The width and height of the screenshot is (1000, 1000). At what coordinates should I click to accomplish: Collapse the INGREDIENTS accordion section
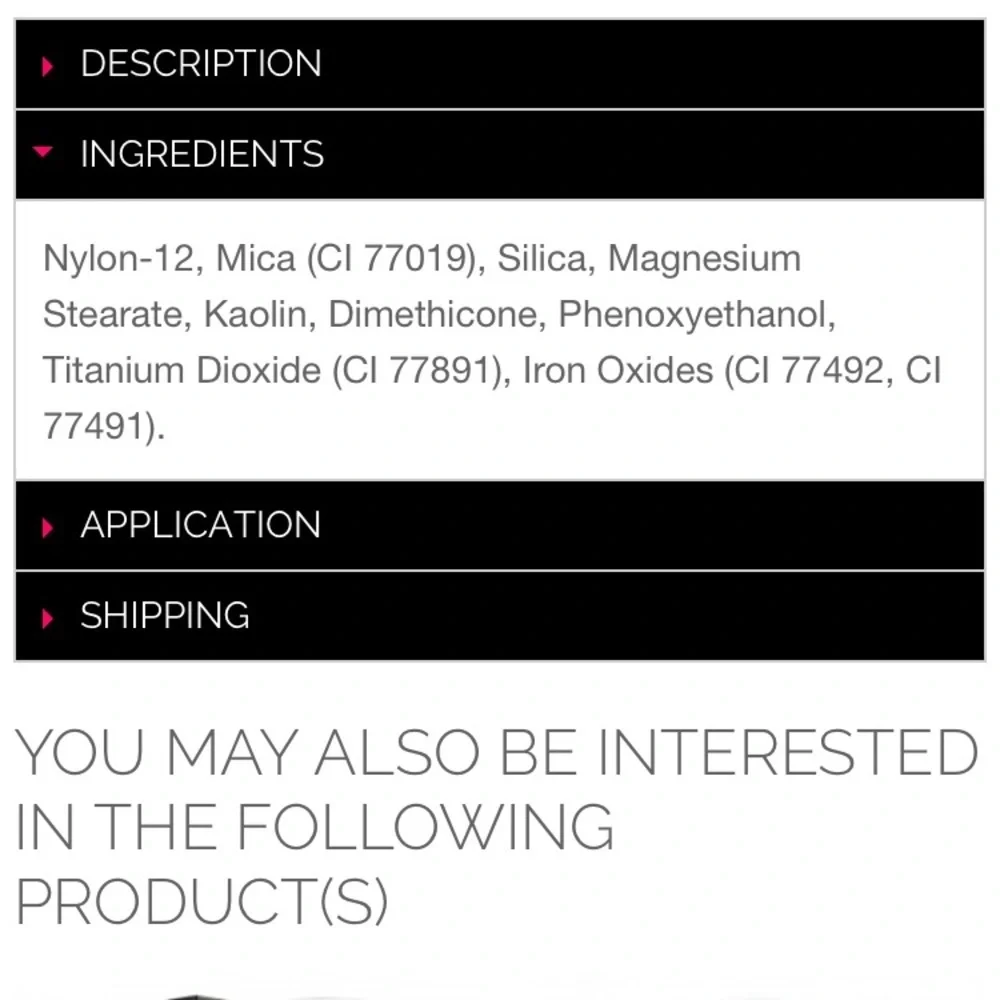click(x=500, y=154)
